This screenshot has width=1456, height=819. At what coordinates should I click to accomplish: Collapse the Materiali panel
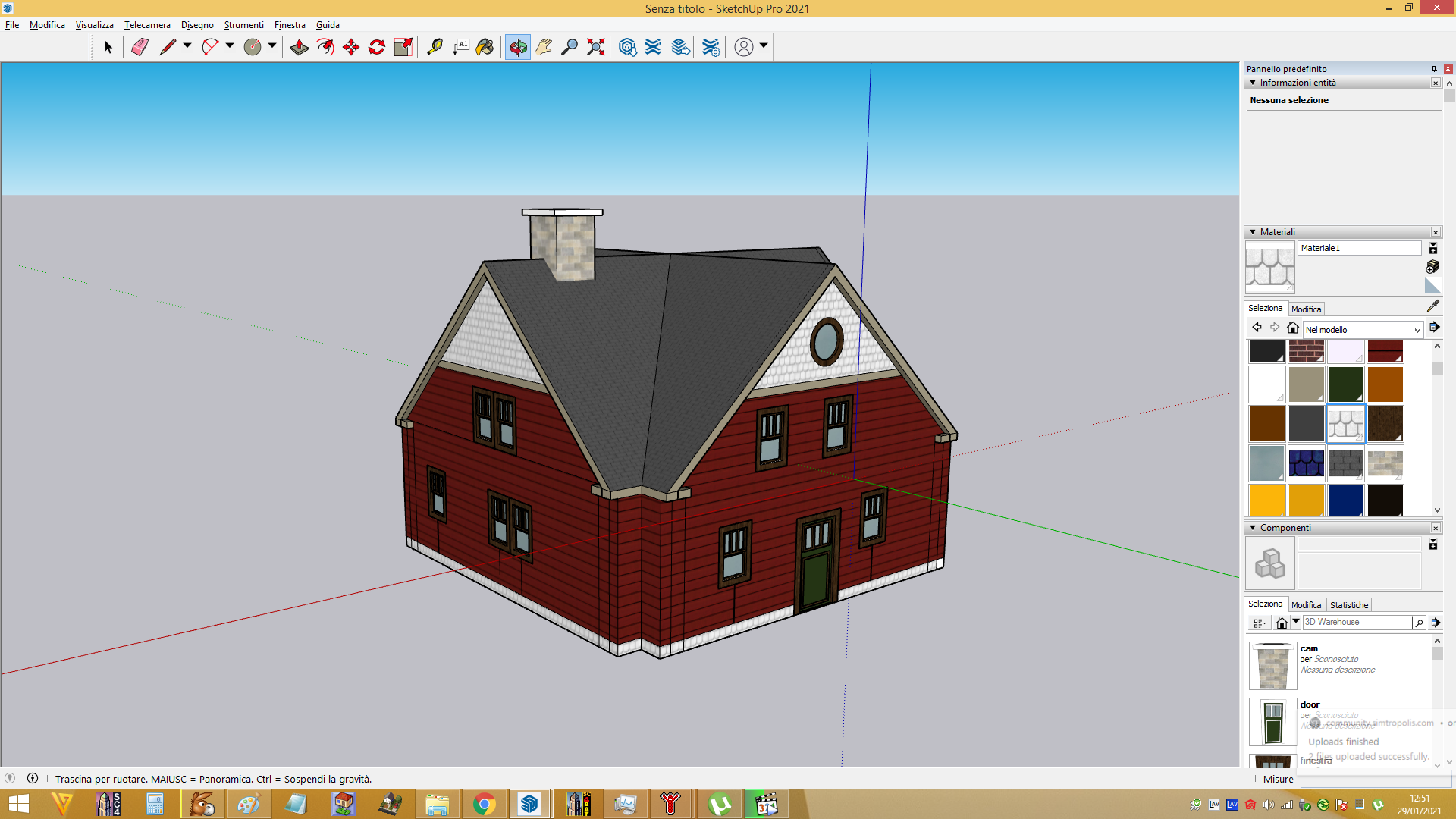[x=1253, y=232]
